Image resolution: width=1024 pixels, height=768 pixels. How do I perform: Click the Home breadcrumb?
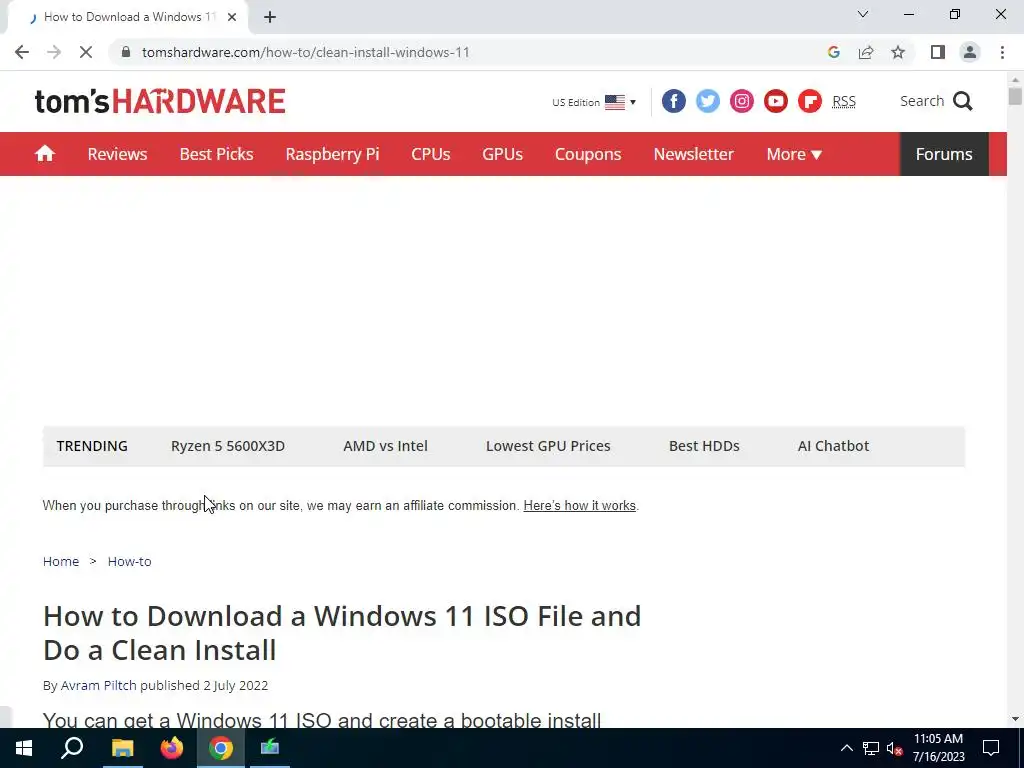click(61, 562)
